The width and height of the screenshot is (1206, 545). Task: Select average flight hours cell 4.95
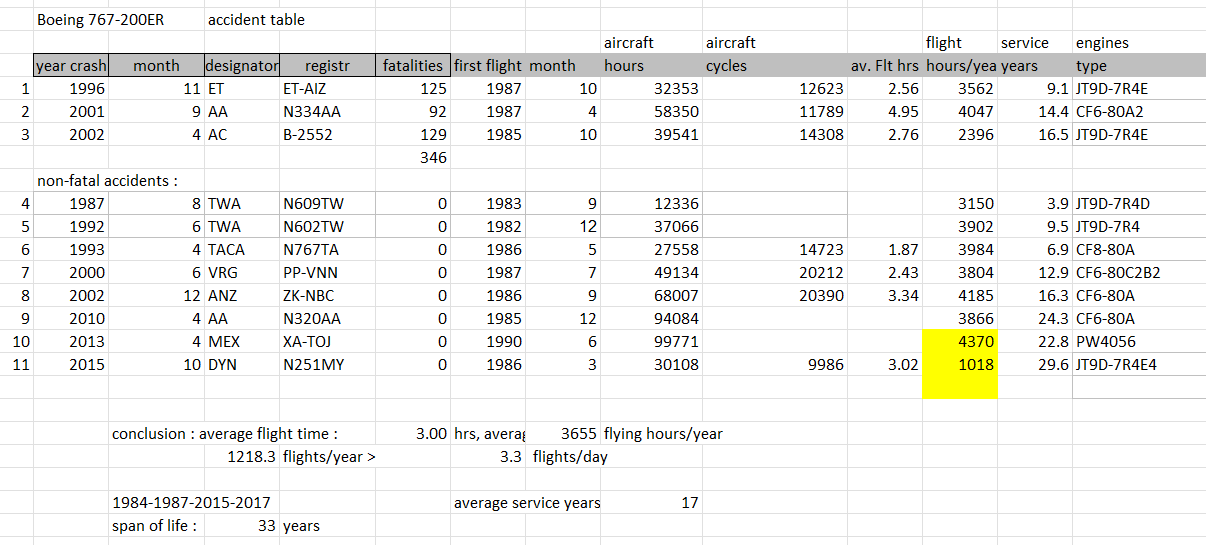pyautogui.click(x=885, y=111)
